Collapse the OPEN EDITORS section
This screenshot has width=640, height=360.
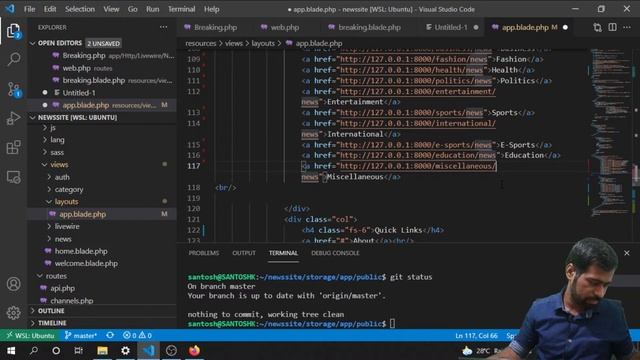[x=102, y=43]
